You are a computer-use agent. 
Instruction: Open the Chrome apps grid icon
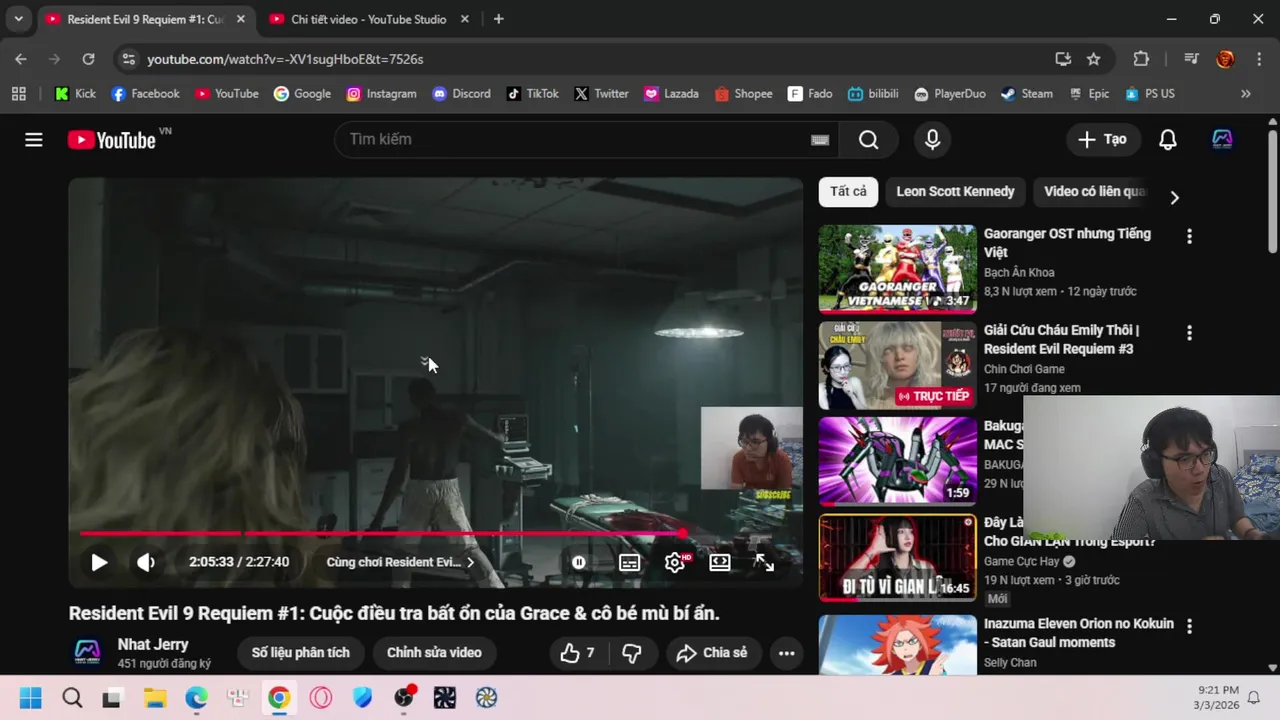18,94
